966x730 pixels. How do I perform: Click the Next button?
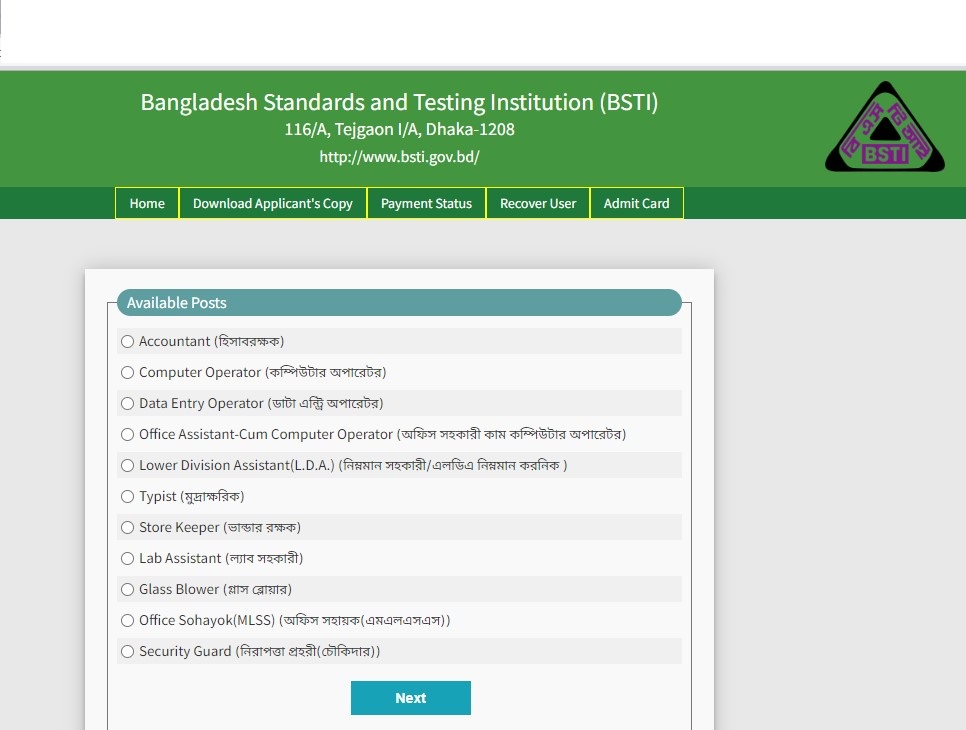pos(411,698)
